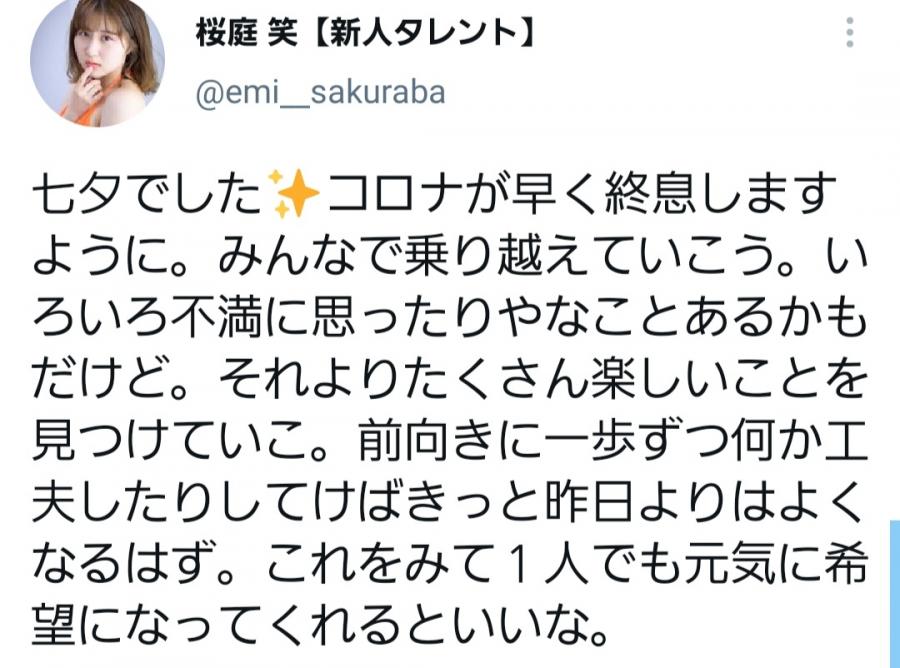The width and height of the screenshot is (900, 668).
Task: Open the 桜庭 笑 display name profile
Action: [247, 32]
